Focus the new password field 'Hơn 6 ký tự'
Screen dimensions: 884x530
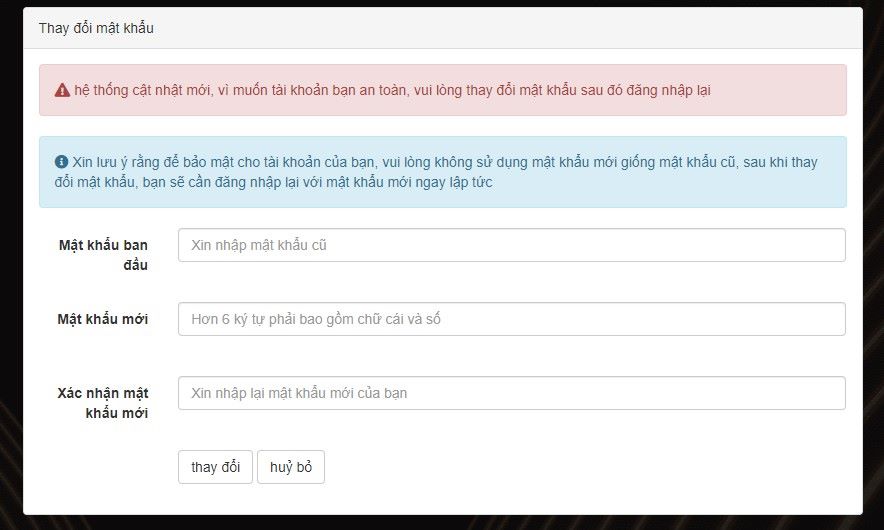(511, 319)
